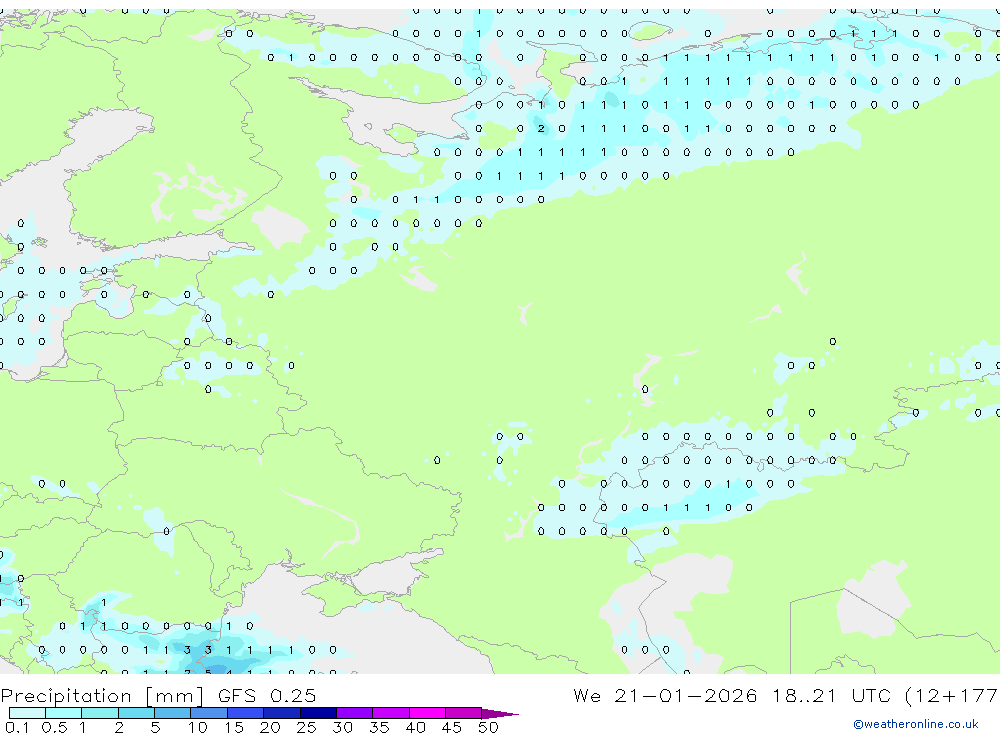1000x733 pixels.
Task: Click the 0.1–0.5 mm palest legend swatch
Action: (27, 713)
